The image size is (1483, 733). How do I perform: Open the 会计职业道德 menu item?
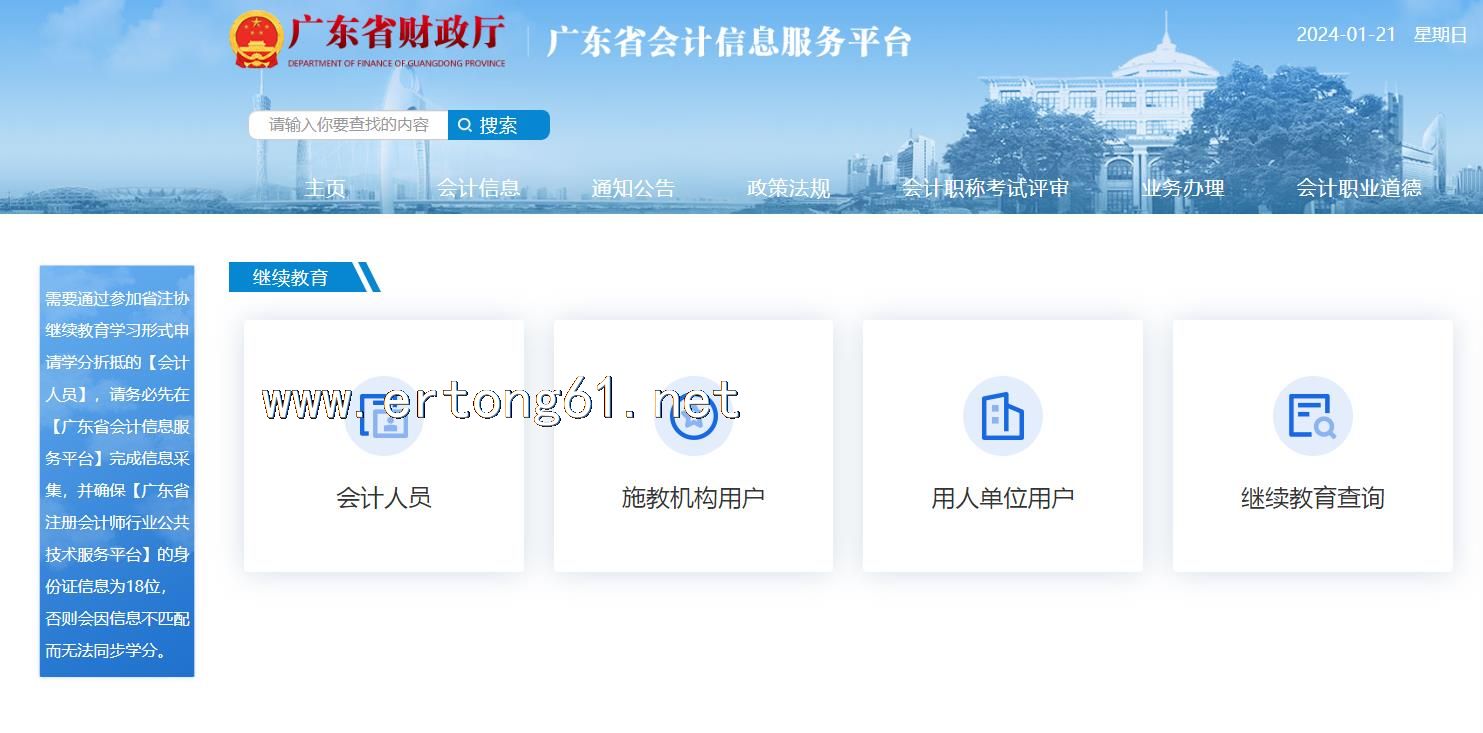(1358, 188)
